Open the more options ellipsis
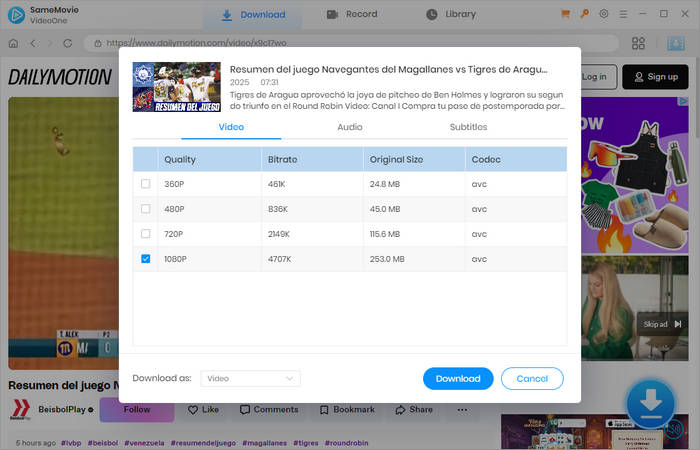The image size is (700, 450). [462, 410]
